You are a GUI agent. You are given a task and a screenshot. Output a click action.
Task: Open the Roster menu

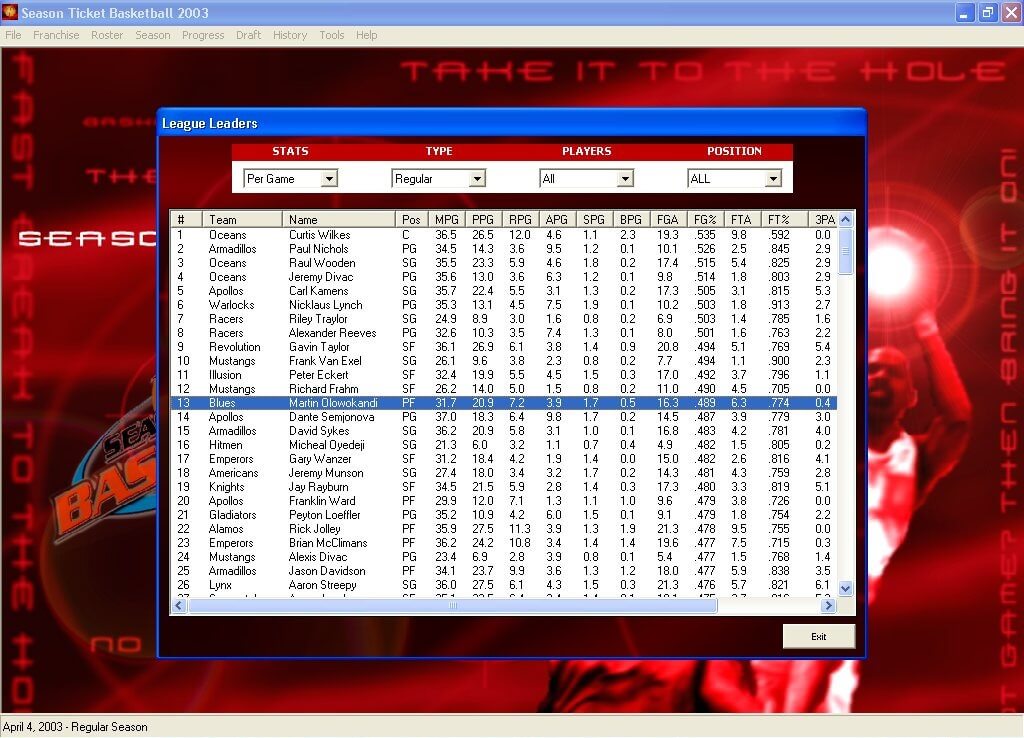click(x=107, y=35)
